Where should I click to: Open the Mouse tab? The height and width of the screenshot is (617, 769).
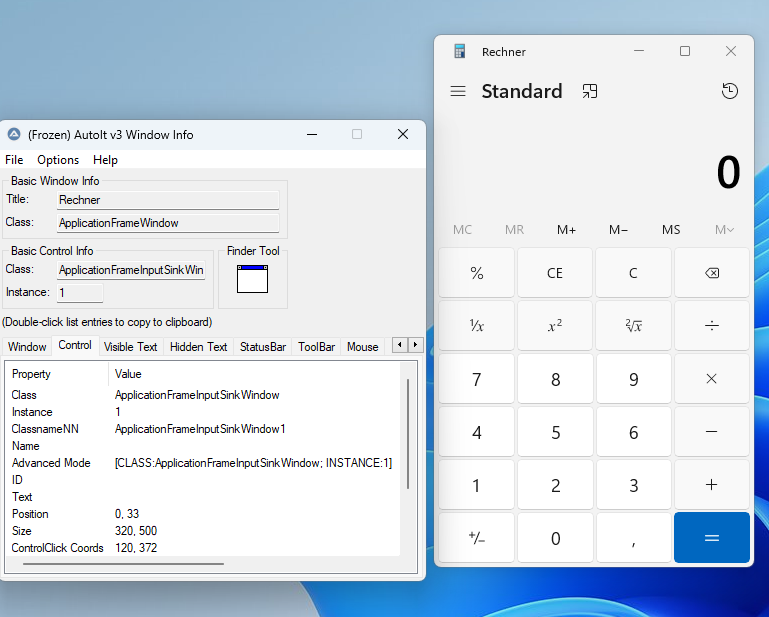[362, 347]
